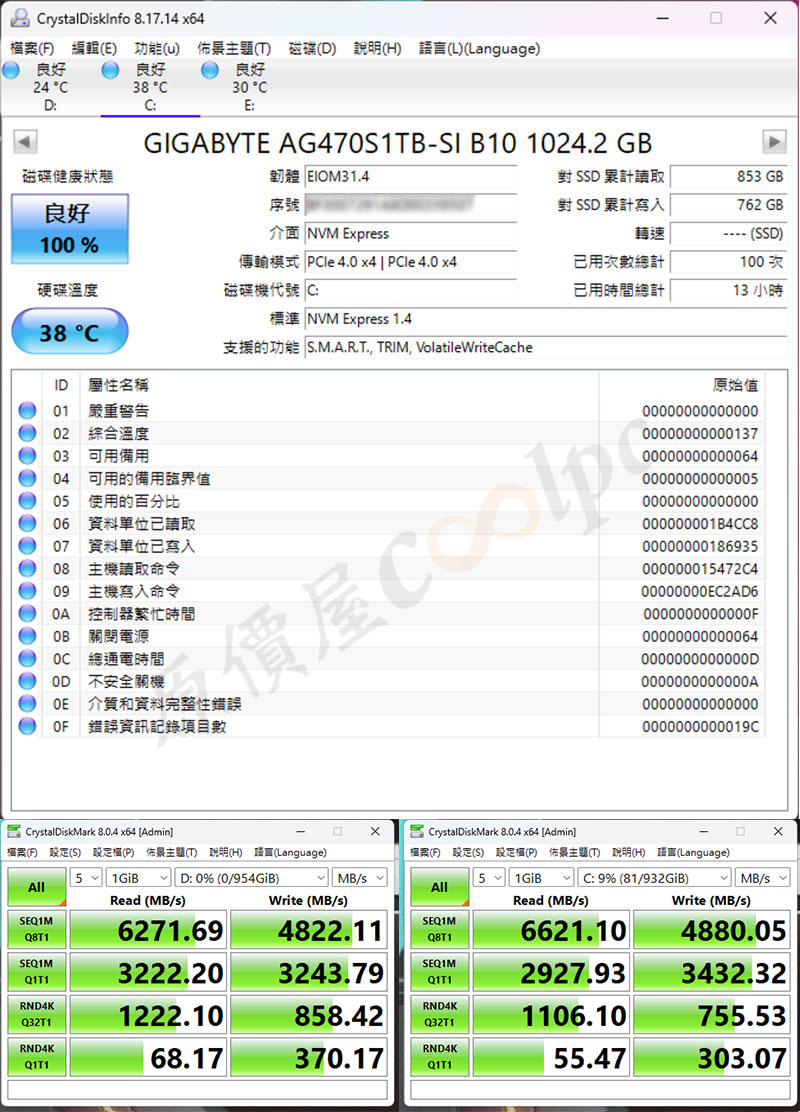Screen dimensions: 800x1112
Task: Click 對 SSD 累計寫入 value 762 GB
Action: tap(728, 205)
